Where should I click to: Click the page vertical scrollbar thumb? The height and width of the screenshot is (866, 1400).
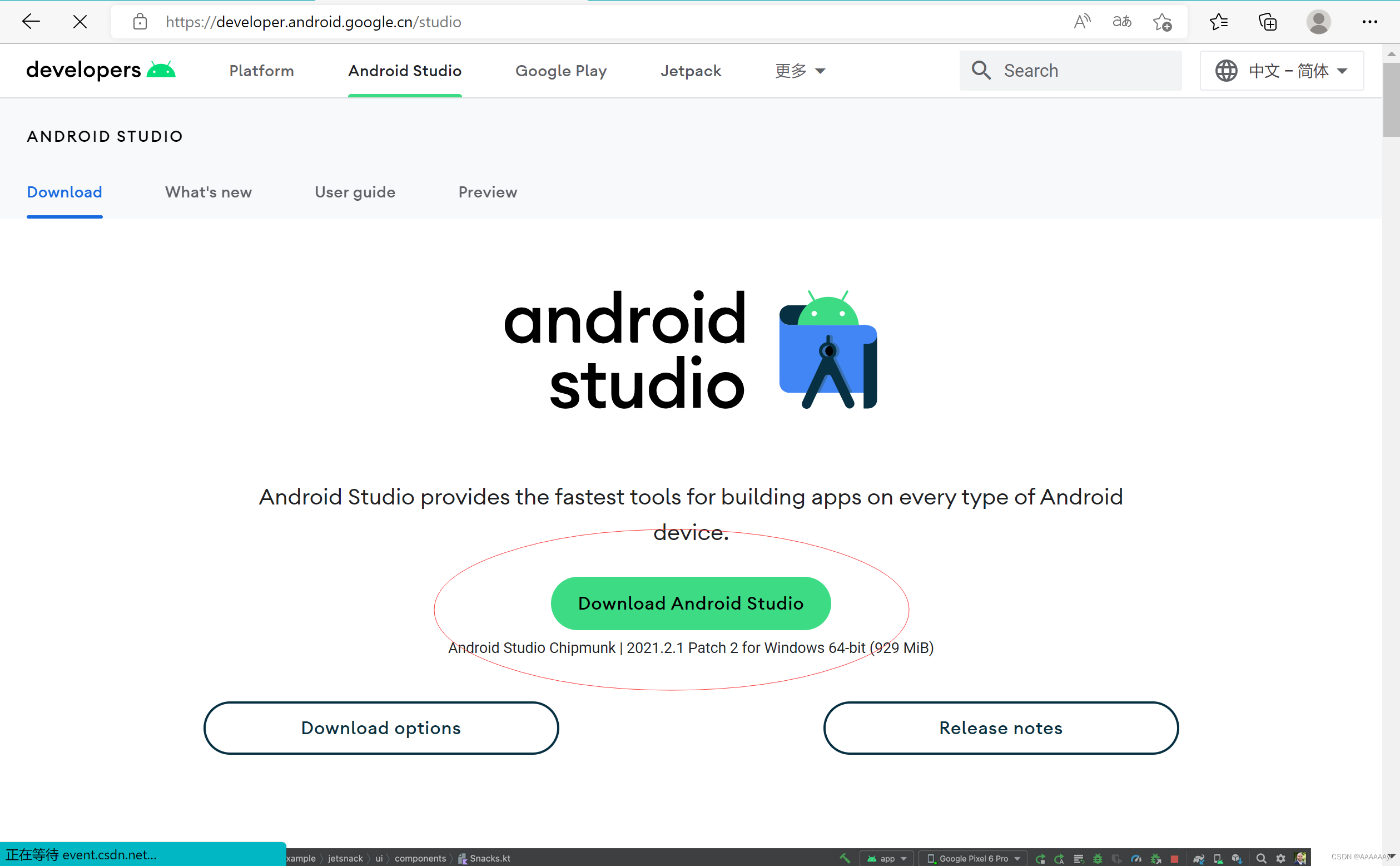pos(1392,100)
